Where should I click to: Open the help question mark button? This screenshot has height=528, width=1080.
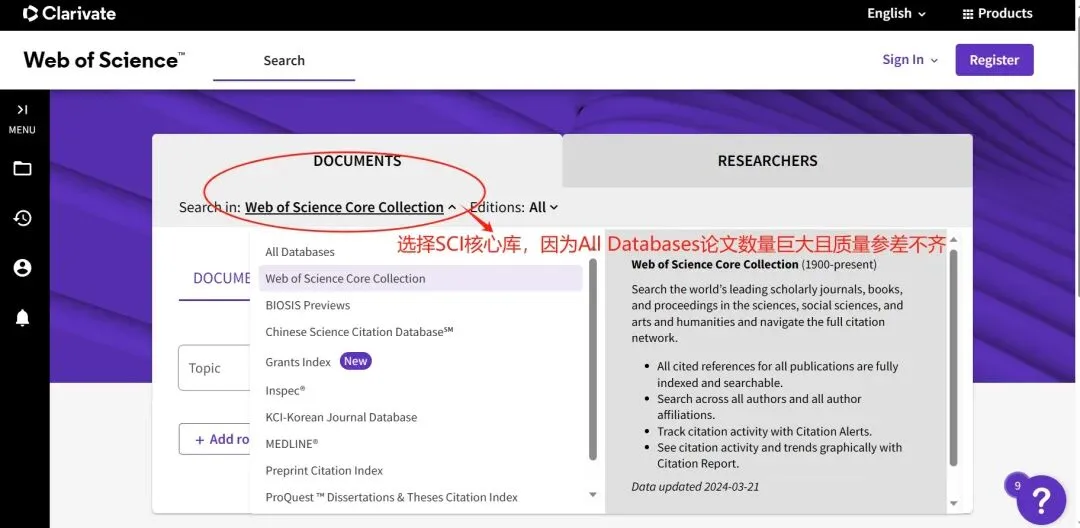(x=1041, y=499)
